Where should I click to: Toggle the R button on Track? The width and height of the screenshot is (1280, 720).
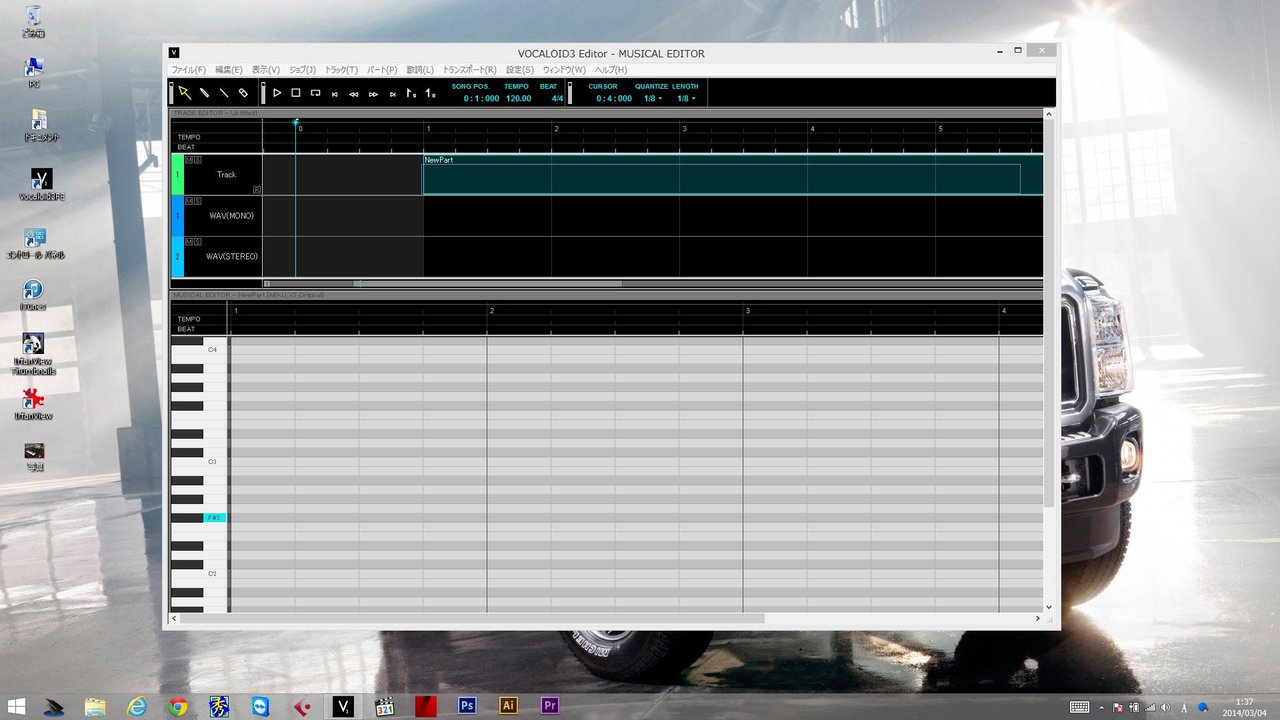[257, 189]
